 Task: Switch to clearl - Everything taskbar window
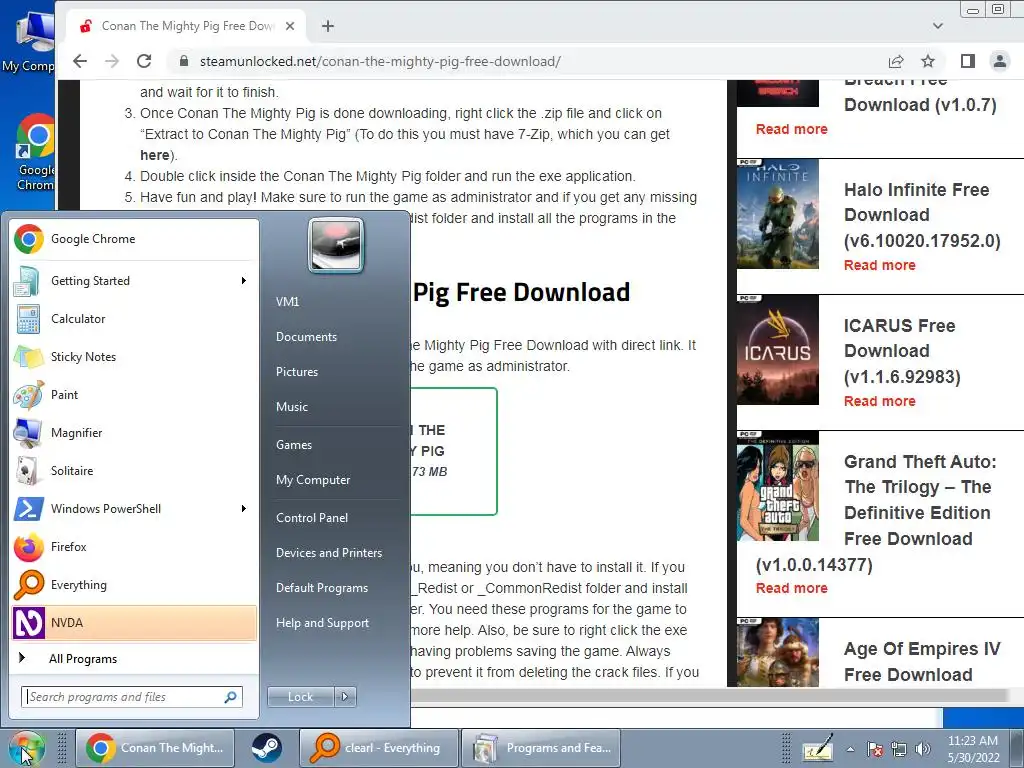[378, 748]
